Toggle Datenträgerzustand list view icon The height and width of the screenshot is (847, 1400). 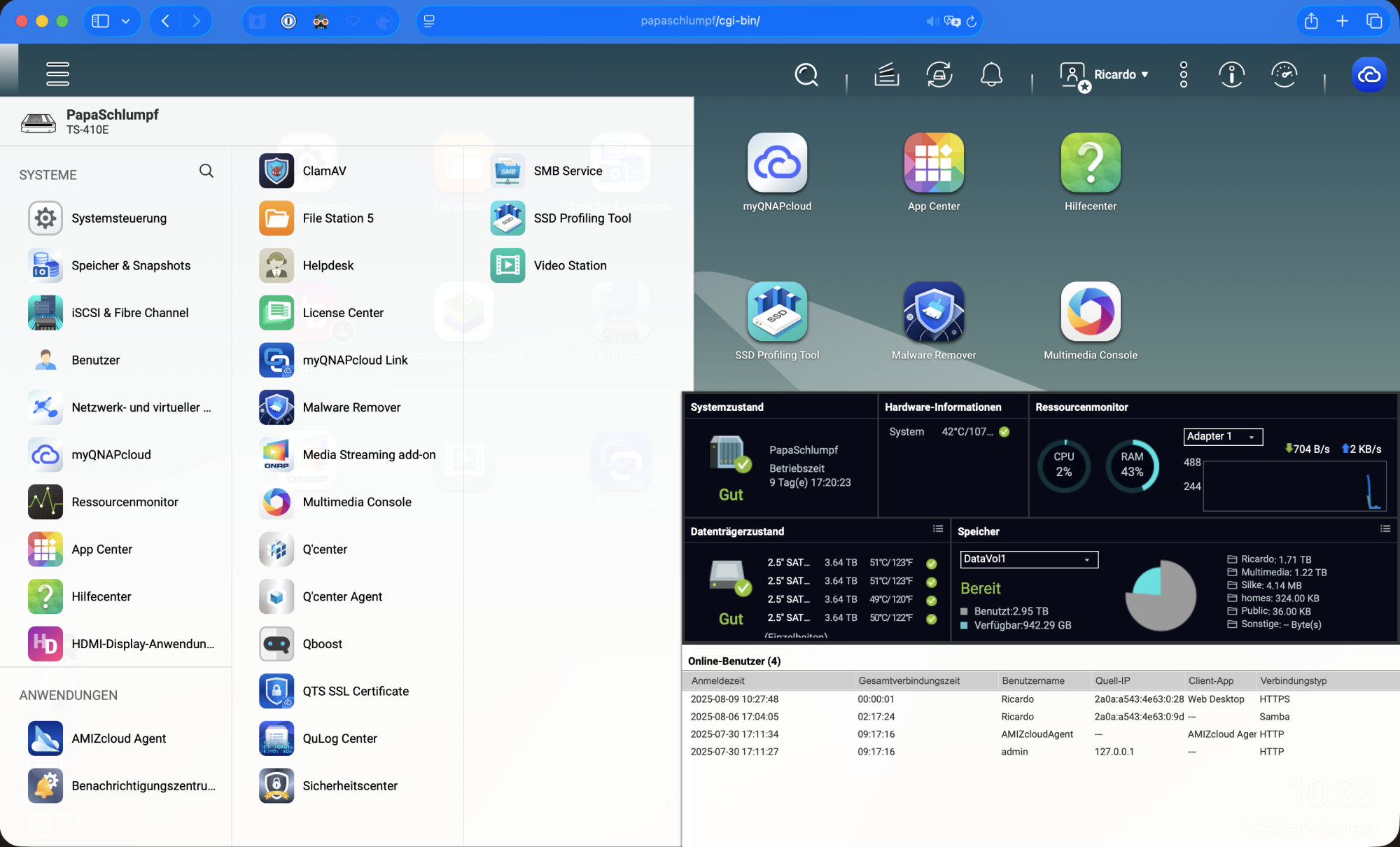pyautogui.click(x=938, y=529)
